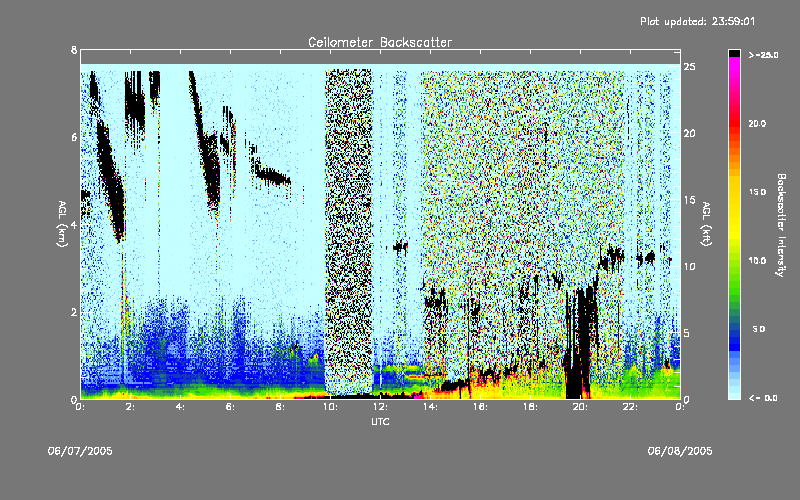
Task: Click the yellow band of the colorbar
Action: pos(734,209)
